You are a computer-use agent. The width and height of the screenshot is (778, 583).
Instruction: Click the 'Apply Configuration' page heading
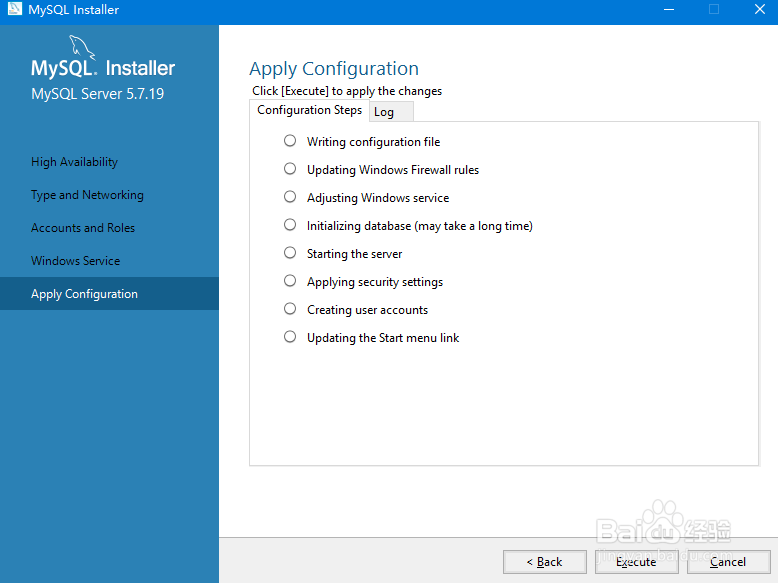pos(334,69)
